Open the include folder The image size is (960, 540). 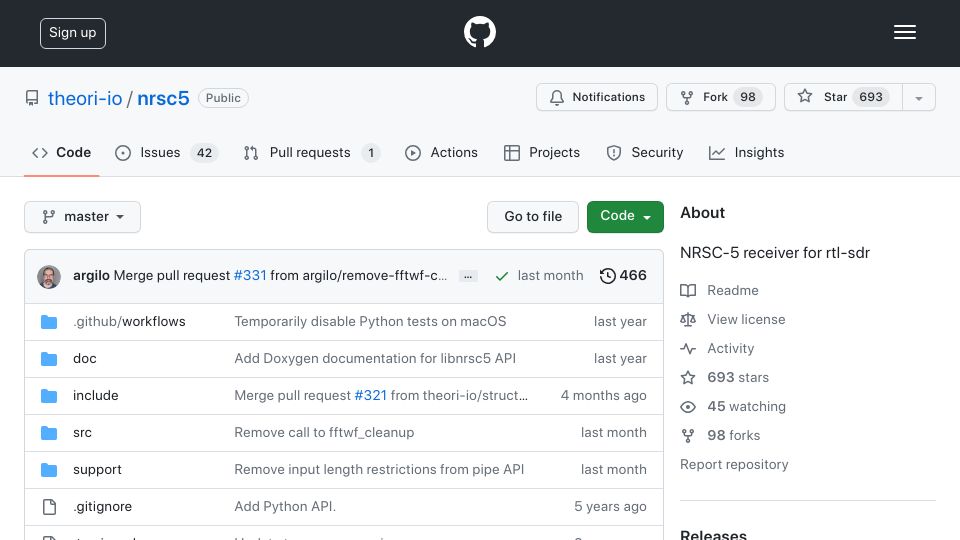[x=96, y=396]
